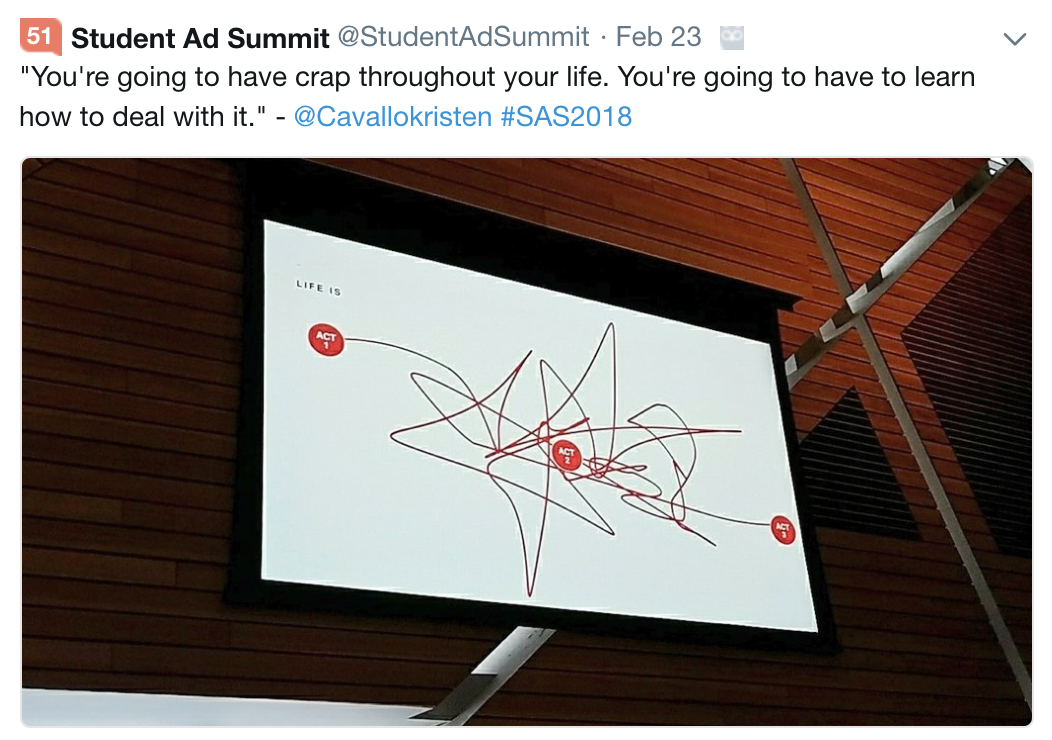1052x740 pixels.
Task: Expand the tweet options chevron
Action: coord(1015,40)
